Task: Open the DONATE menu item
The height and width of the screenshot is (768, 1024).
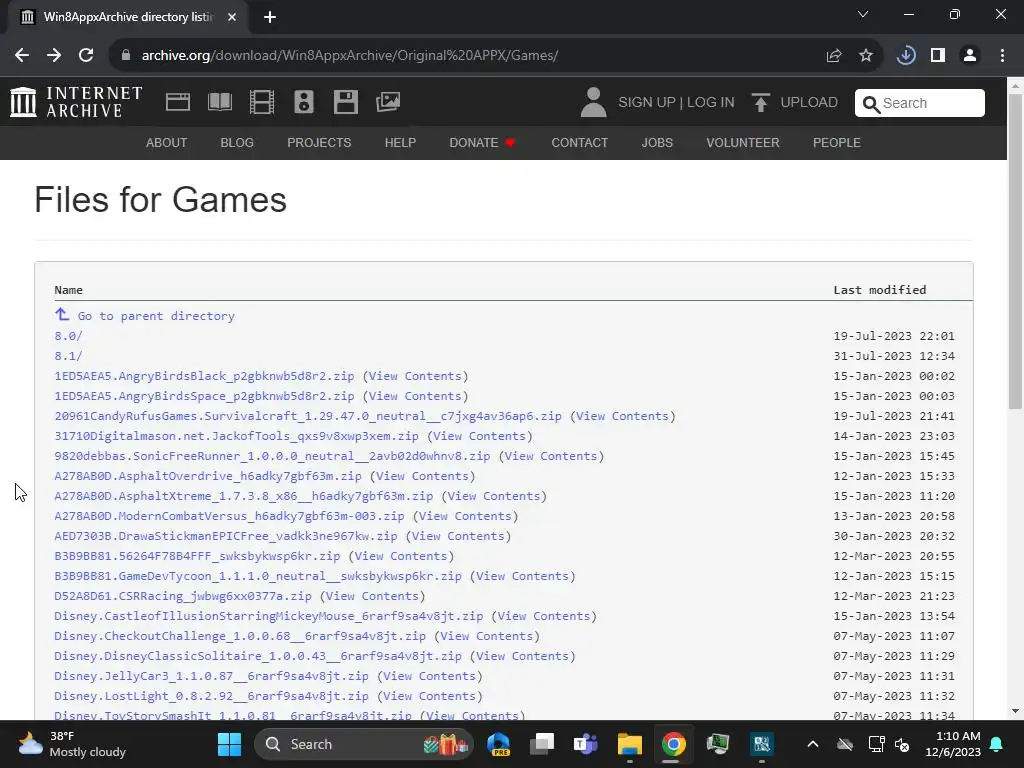Action: pos(483,142)
